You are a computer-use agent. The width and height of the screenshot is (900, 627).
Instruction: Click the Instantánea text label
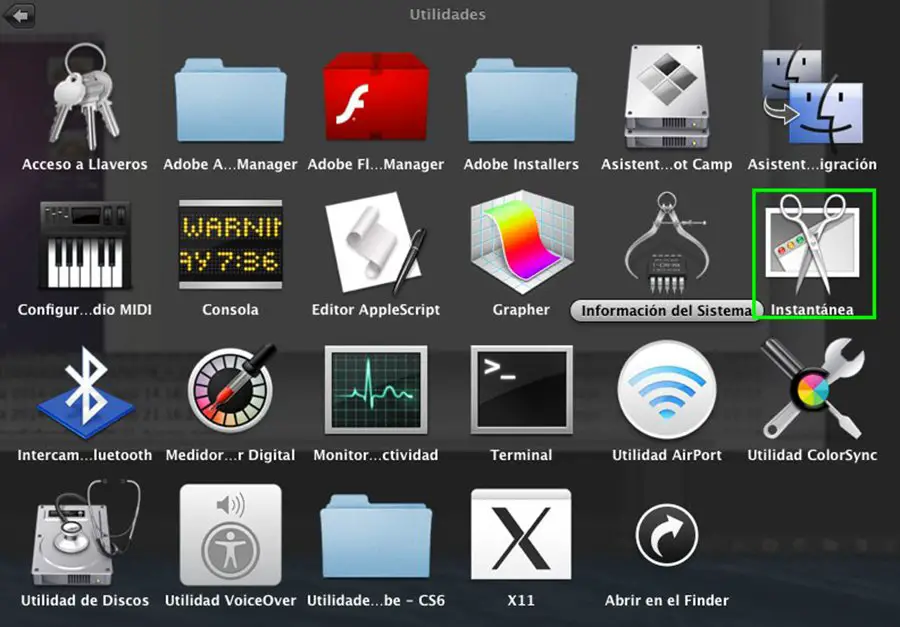tap(812, 310)
